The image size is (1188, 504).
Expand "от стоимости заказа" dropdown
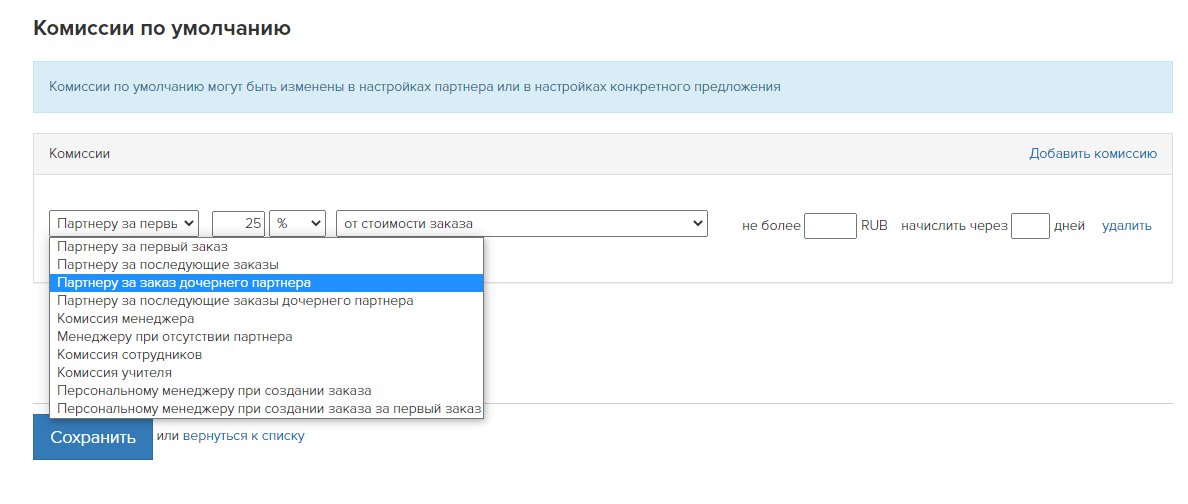pyautogui.click(x=522, y=224)
